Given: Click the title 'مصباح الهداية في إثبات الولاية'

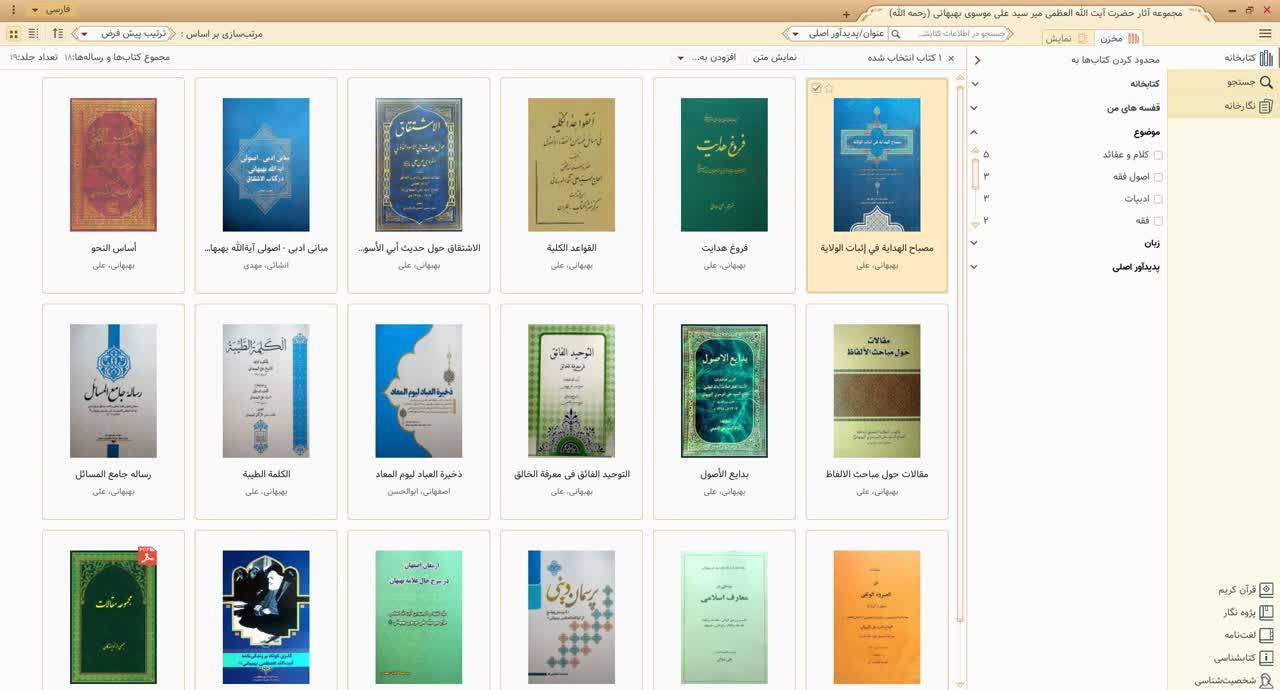Looking at the screenshot, I should click(877, 248).
